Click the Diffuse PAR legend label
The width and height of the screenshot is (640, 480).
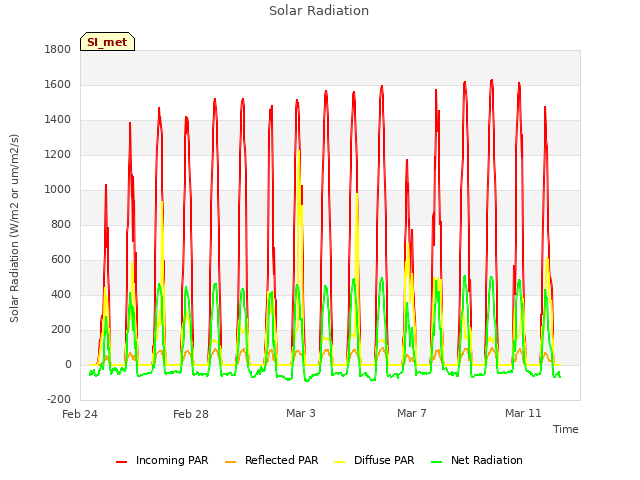pyautogui.click(x=384, y=460)
